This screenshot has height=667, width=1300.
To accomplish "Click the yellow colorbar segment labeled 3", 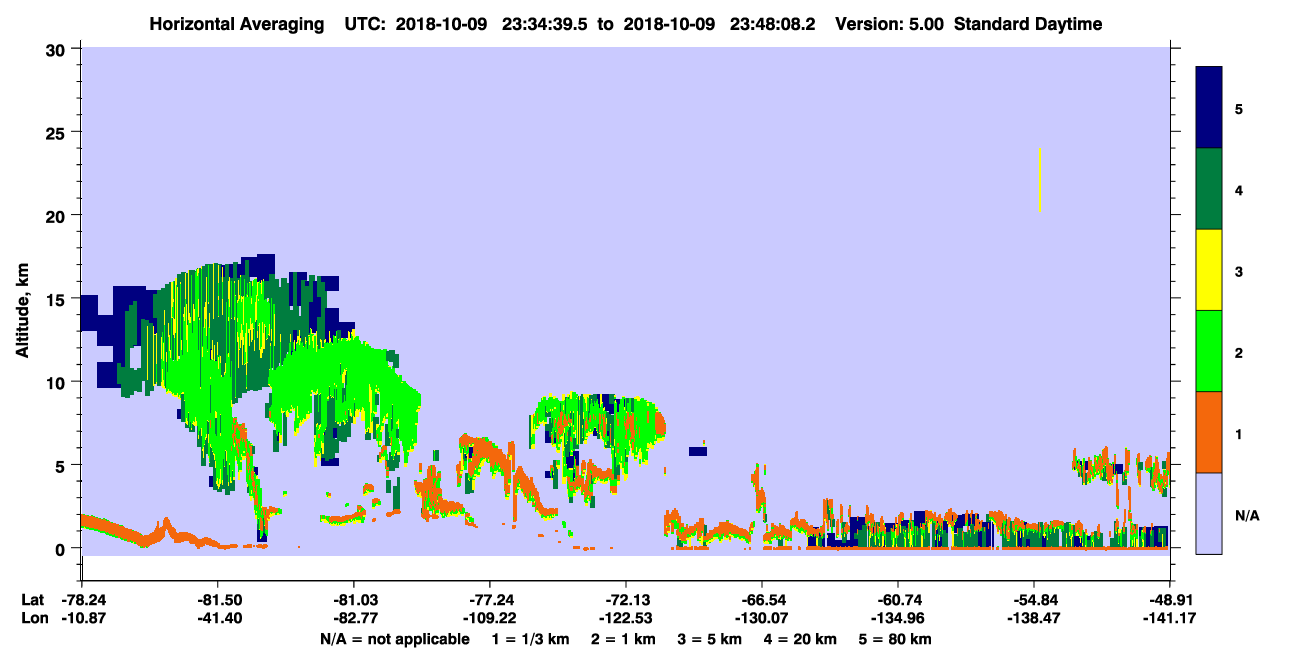I will coord(1209,270).
